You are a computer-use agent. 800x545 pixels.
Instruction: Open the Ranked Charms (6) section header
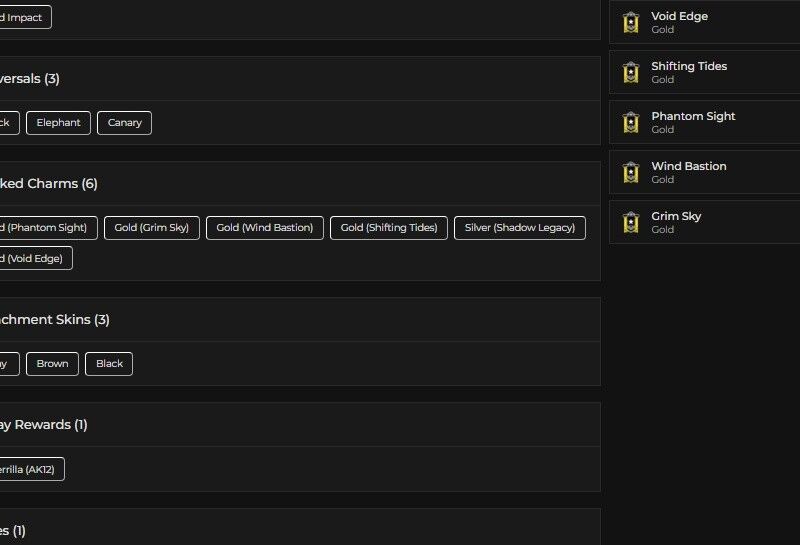point(50,184)
